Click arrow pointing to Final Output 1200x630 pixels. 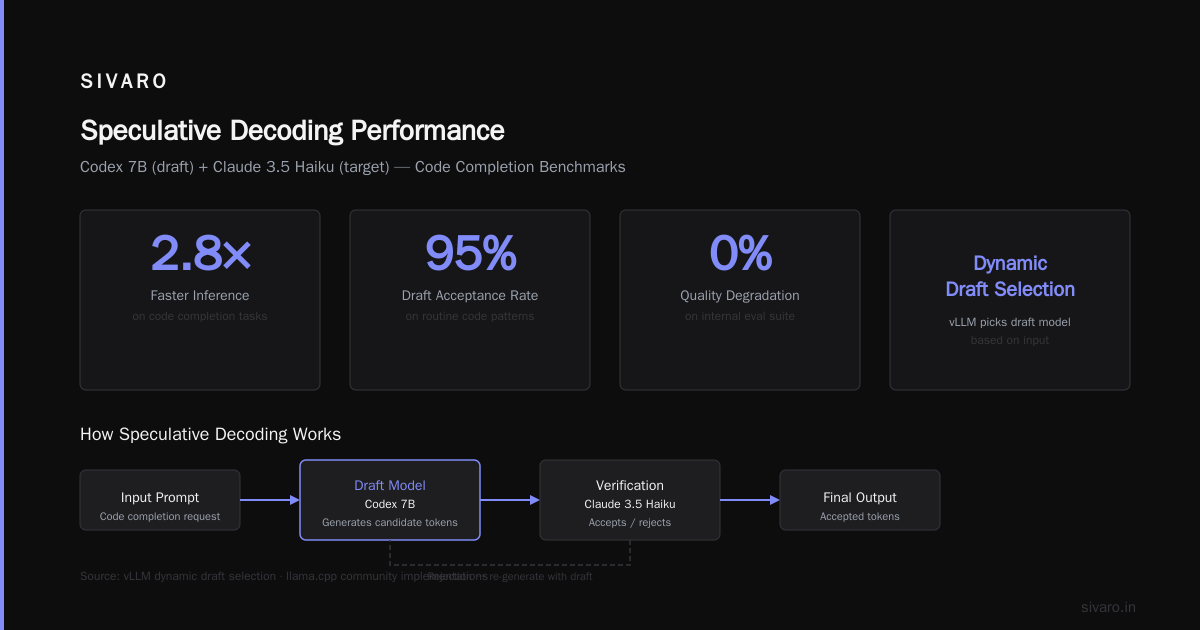pos(750,500)
